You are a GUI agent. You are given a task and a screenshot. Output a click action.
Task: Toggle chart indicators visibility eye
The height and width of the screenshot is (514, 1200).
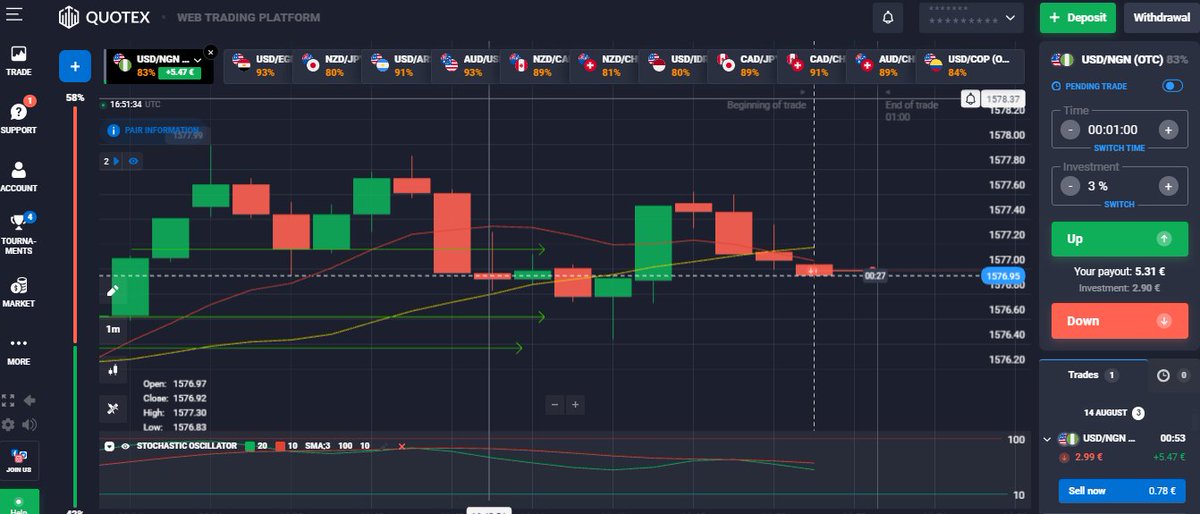click(133, 160)
